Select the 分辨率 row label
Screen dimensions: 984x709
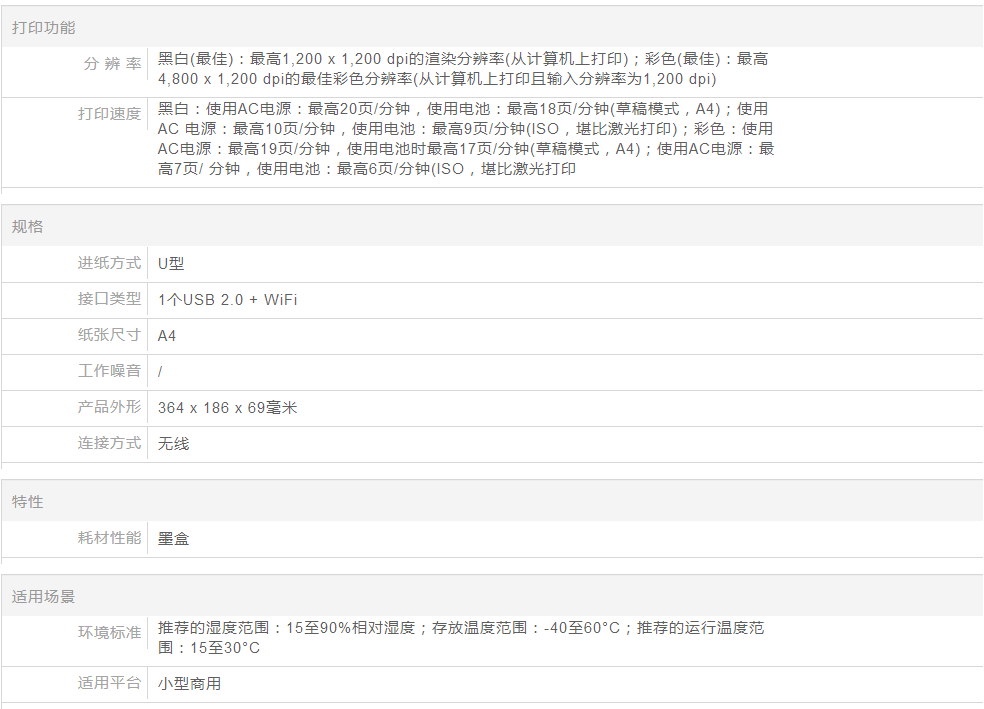click(x=112, y=64)
